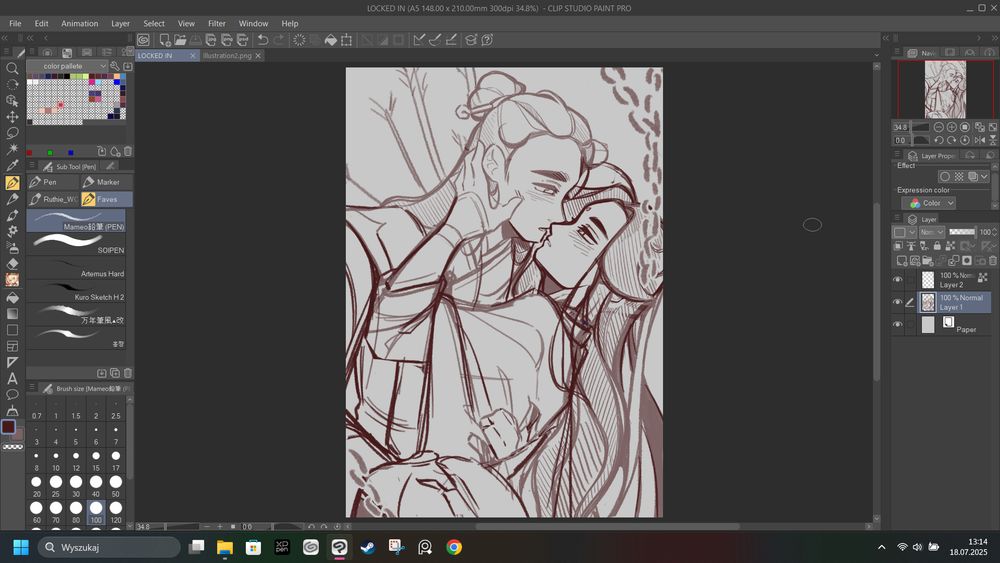
Task: Choose the Marker sub tool group
Action: pyautogui.click(x=107, y=182)
